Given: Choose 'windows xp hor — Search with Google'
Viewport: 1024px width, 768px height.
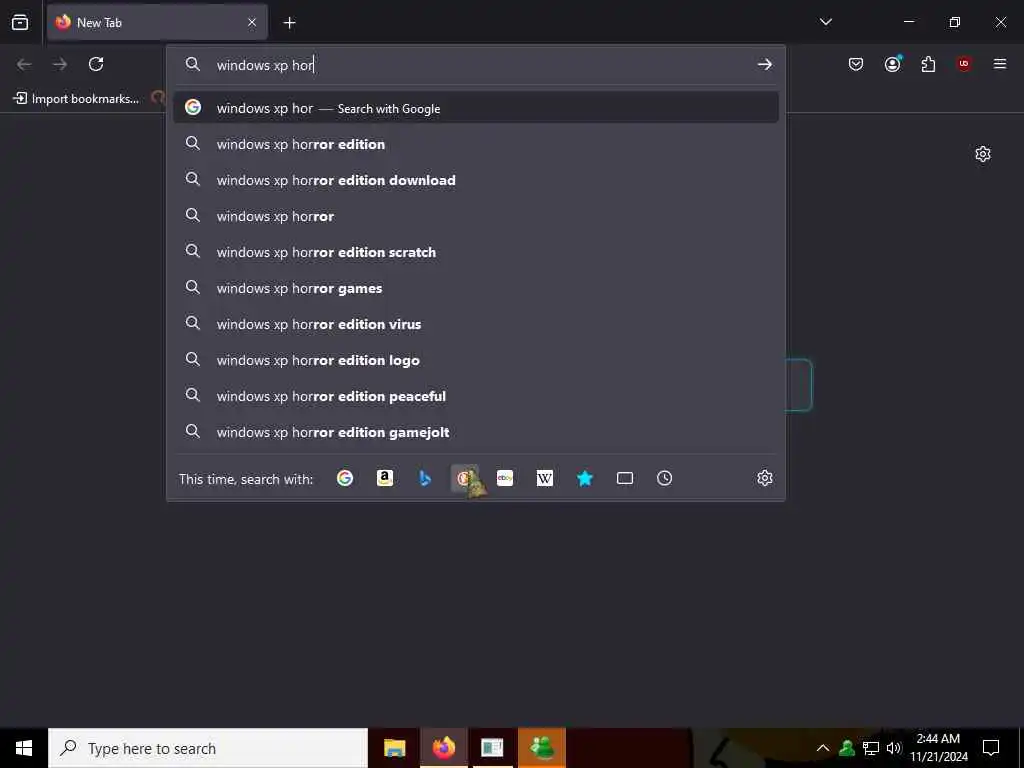Looking at the screenshot, I should 475,108.
